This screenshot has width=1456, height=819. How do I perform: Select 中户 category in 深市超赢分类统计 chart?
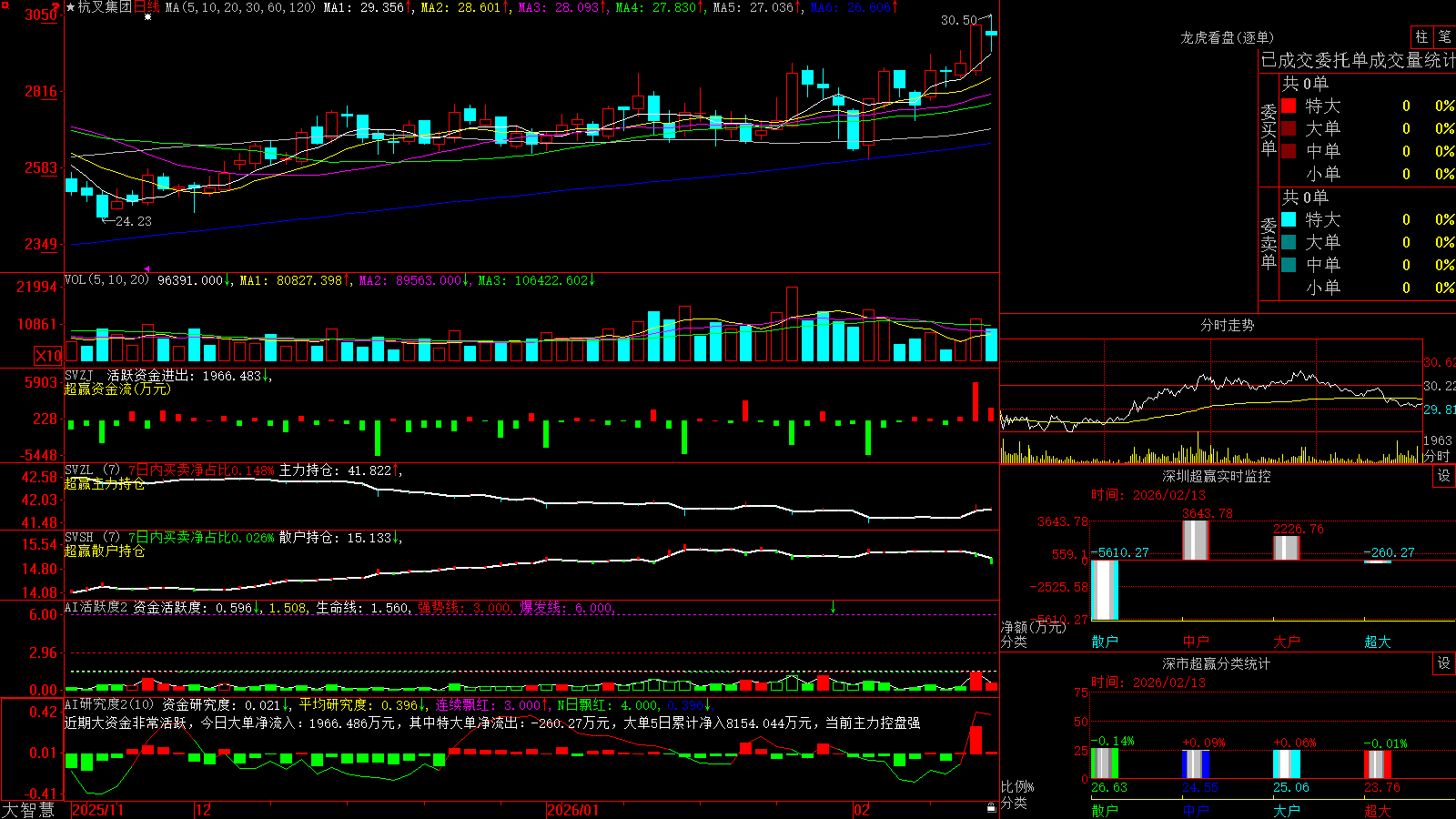click(x=1196, y=810)
